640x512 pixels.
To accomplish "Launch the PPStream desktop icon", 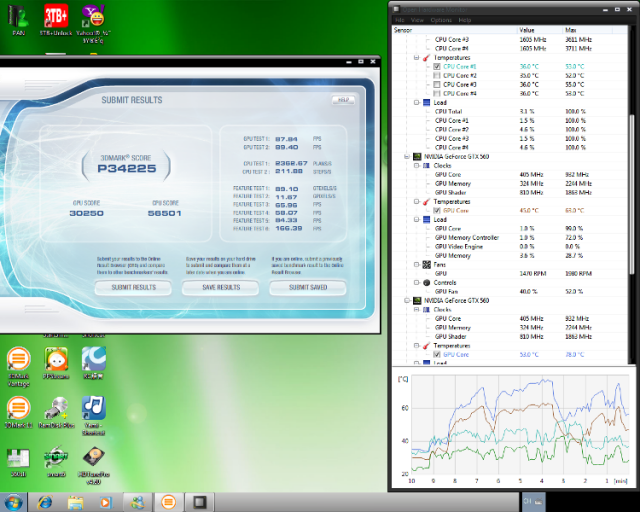I will (x=56, y=363).
